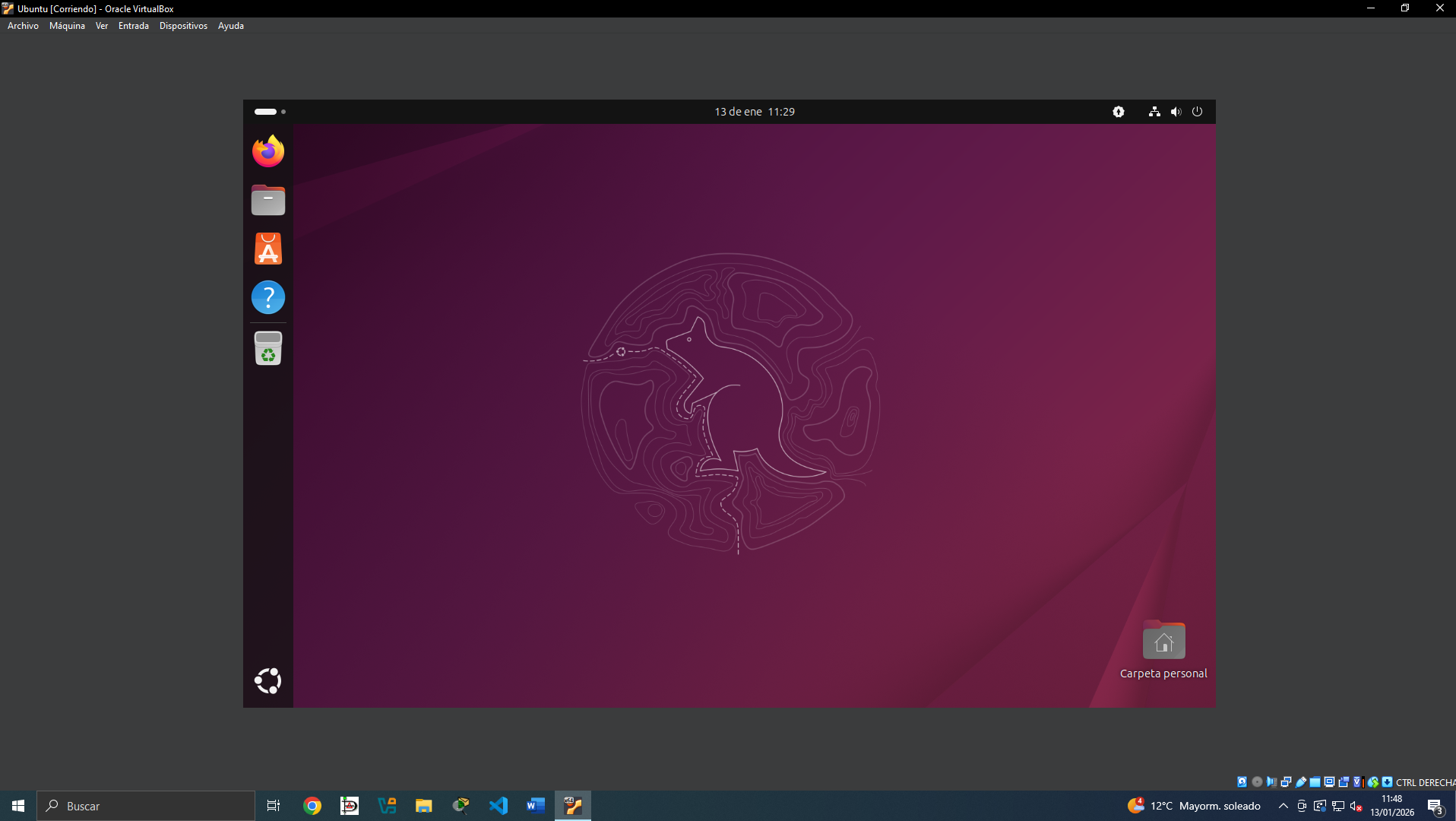Open the Trash in the Ubuntu dock
Viewport: 1456px width, 821px height.
(x=268, y=348)
